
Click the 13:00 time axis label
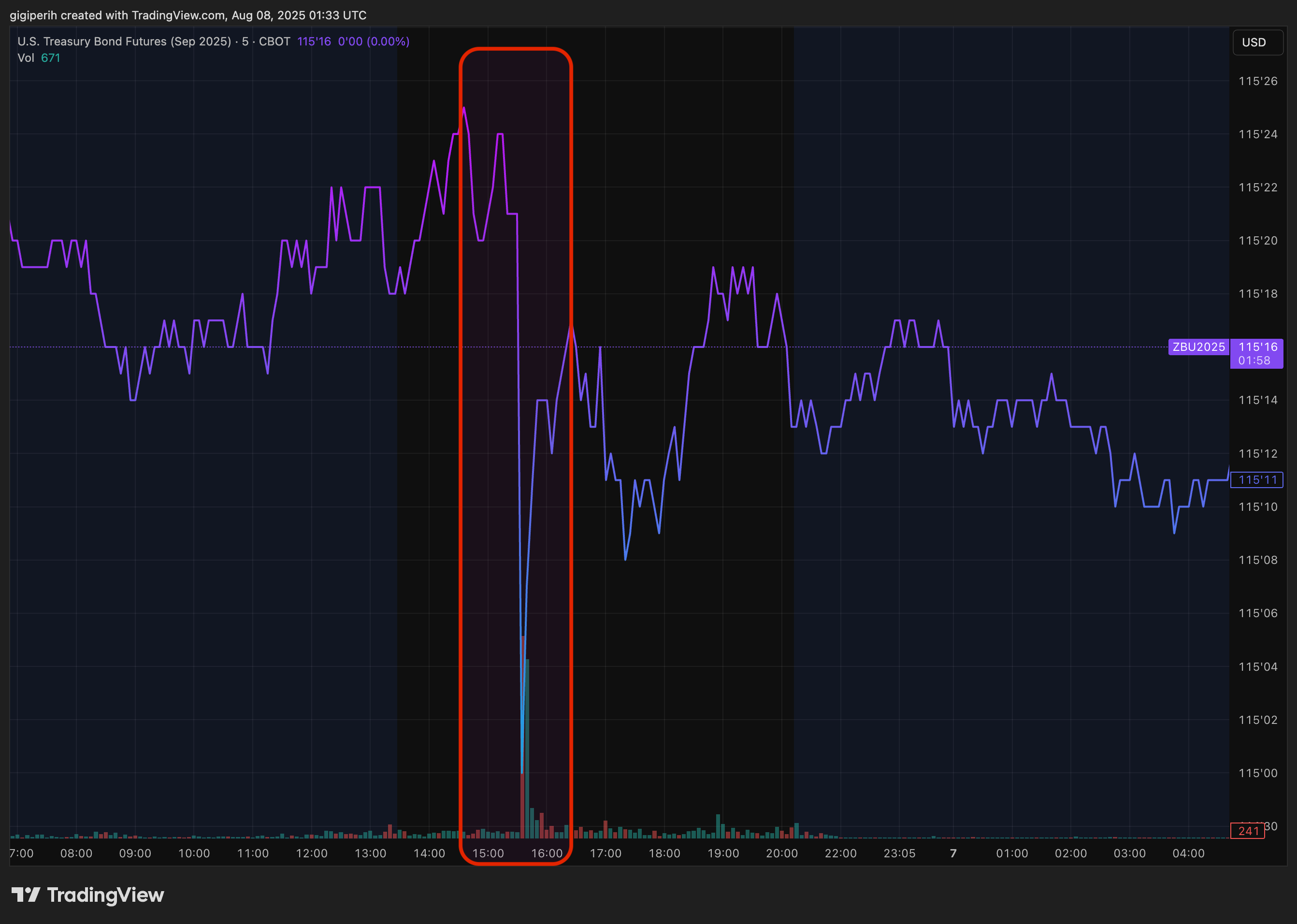click(370, 853)
